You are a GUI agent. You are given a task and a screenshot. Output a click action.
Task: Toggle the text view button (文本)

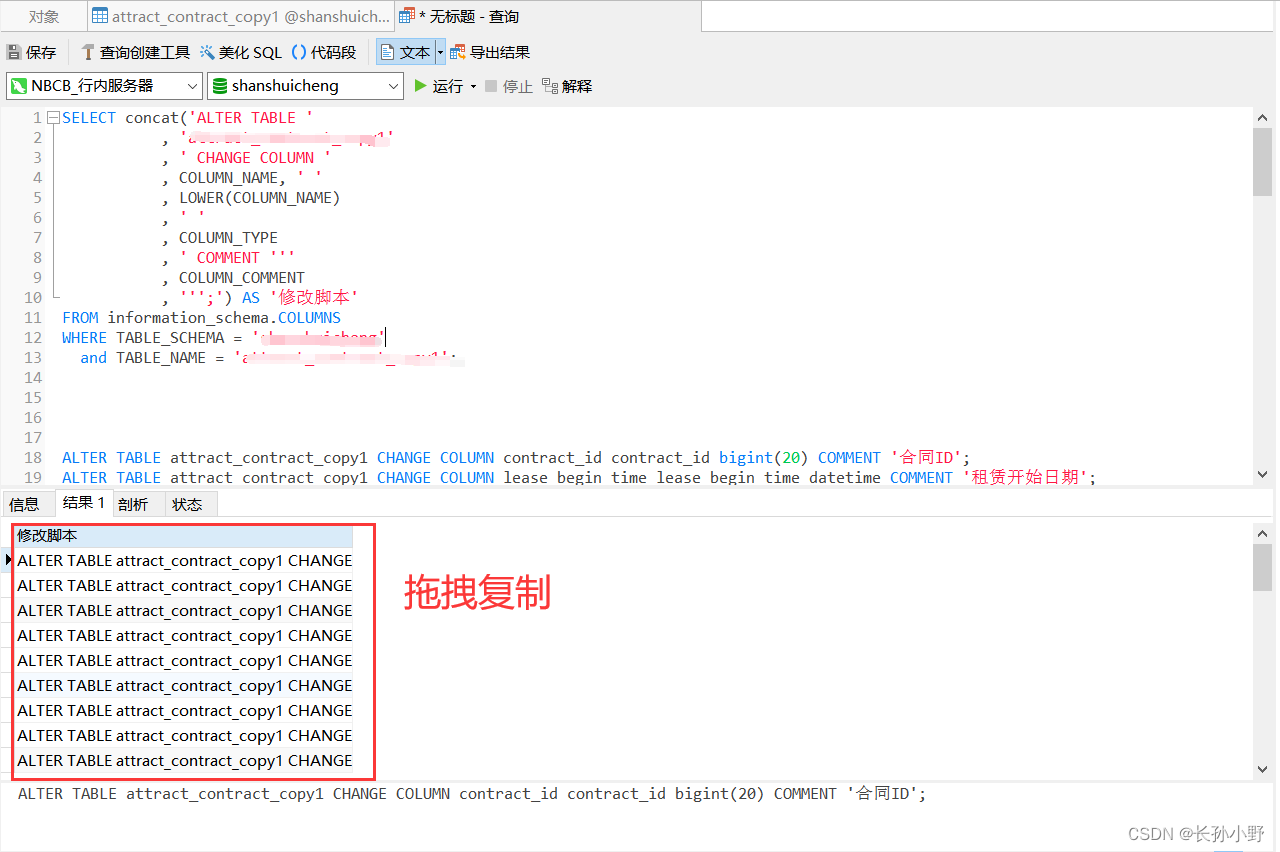point(405,52)
